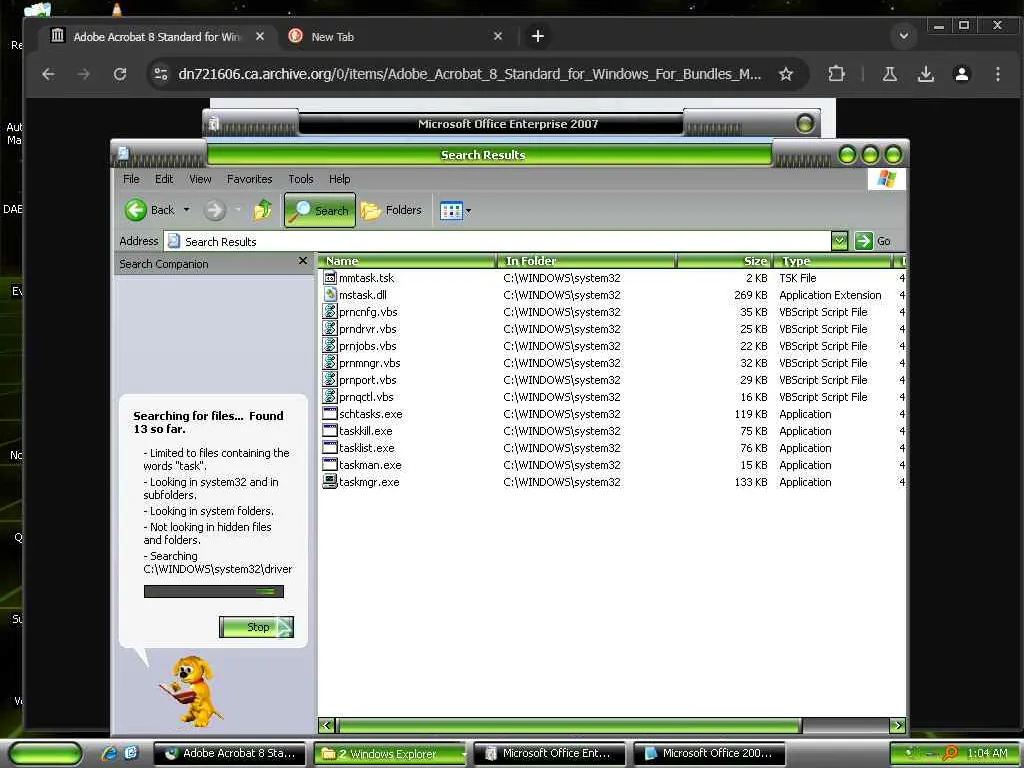1024x768 pixels.
Task: Open the browser downloads icon
Action: tap(925, 74)
